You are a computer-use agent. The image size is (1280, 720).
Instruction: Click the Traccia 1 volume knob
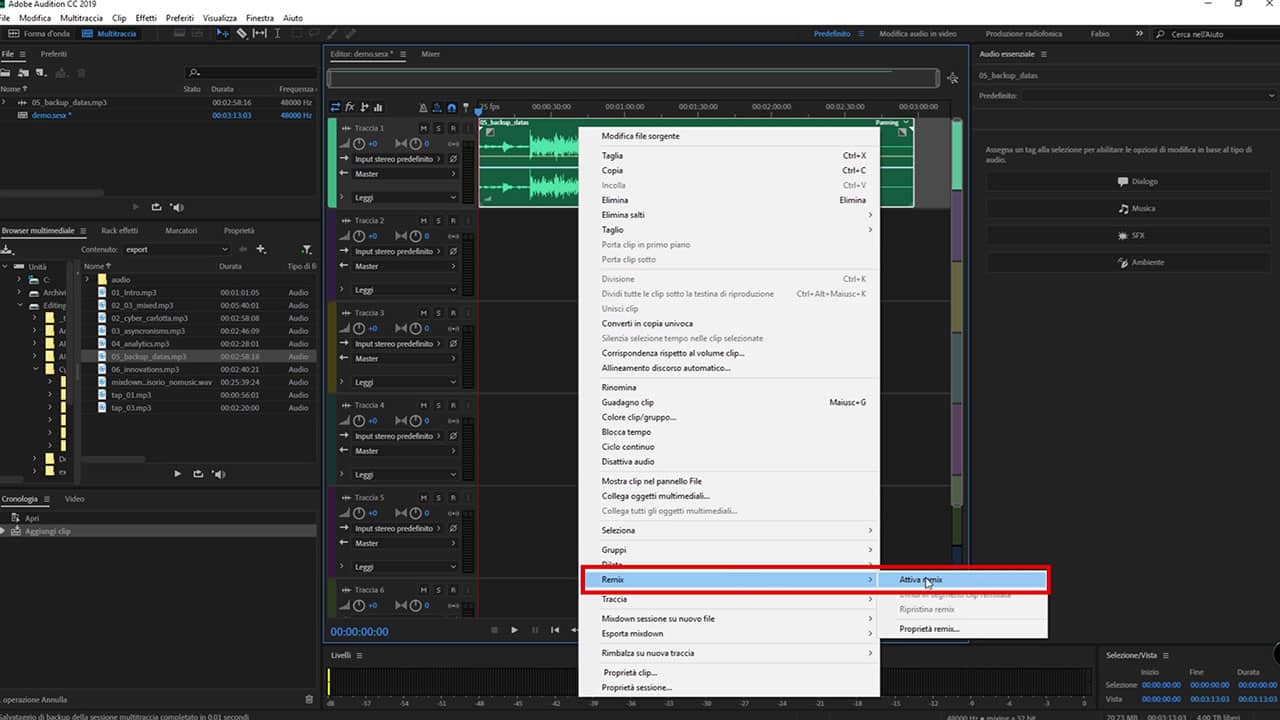359,144
